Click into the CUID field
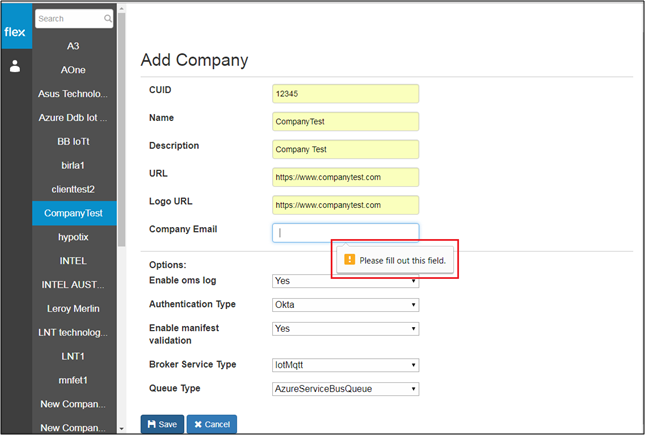The image size is (645, 435). tap(346, 94)
